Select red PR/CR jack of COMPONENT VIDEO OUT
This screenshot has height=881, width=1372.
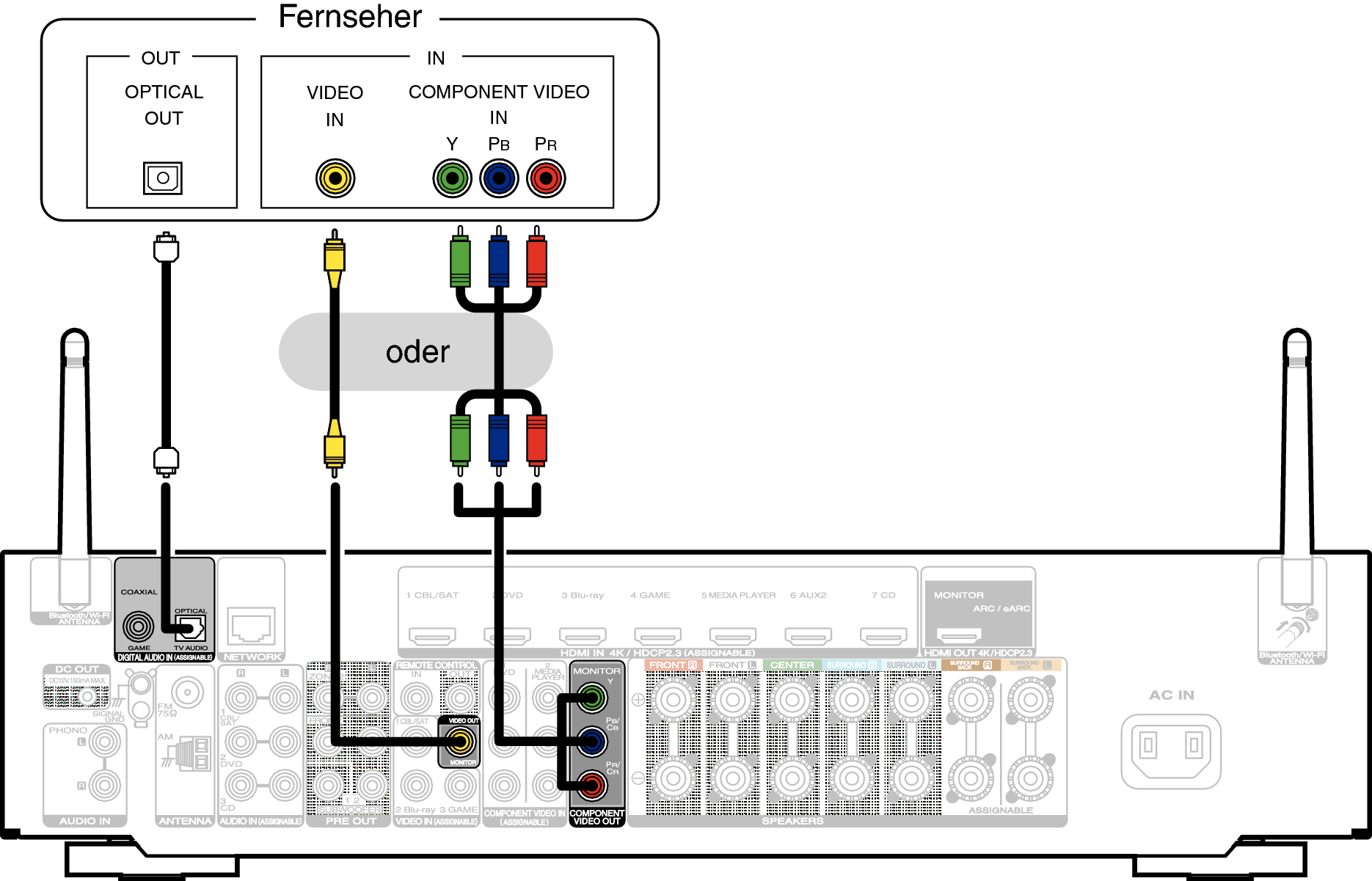tap(592, 786)
